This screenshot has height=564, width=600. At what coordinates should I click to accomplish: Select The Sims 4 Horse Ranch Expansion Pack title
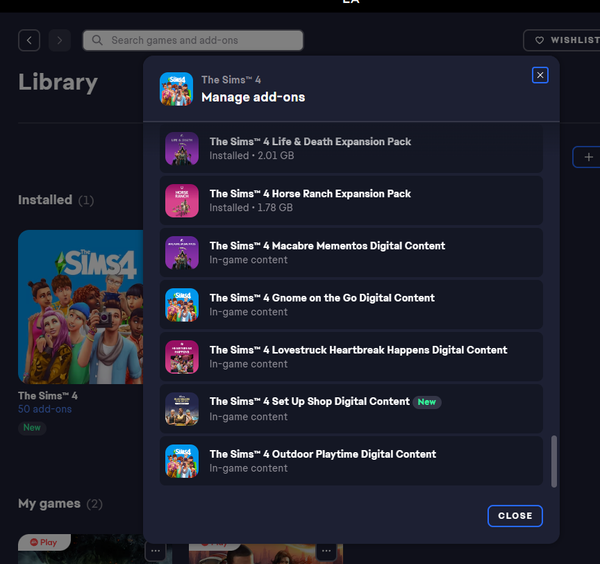click(310, 194)
